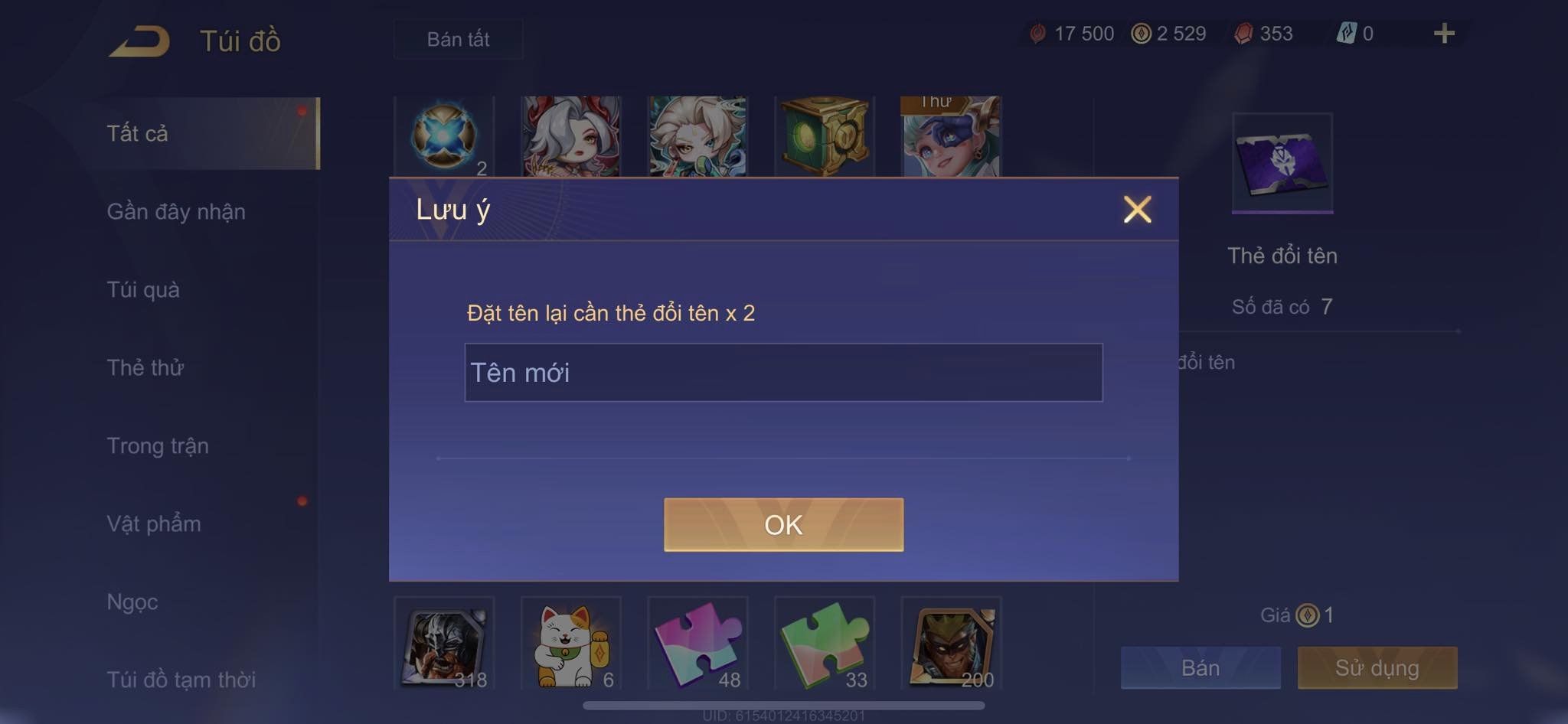The width and height of the screenshot is (1568, 724).
Task: Click the Thẻ đổi tên card icon
Action: (1282, 163)
